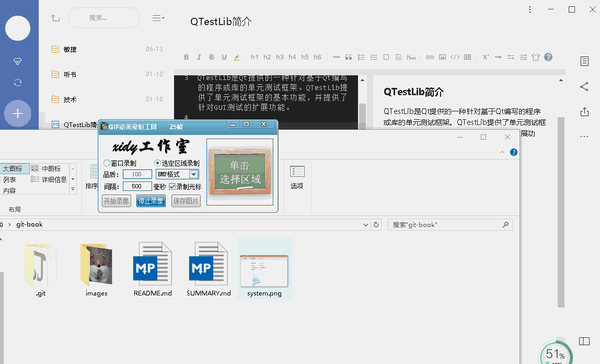
Task: Select the highlight marker tool
Action: pos(237,57)
